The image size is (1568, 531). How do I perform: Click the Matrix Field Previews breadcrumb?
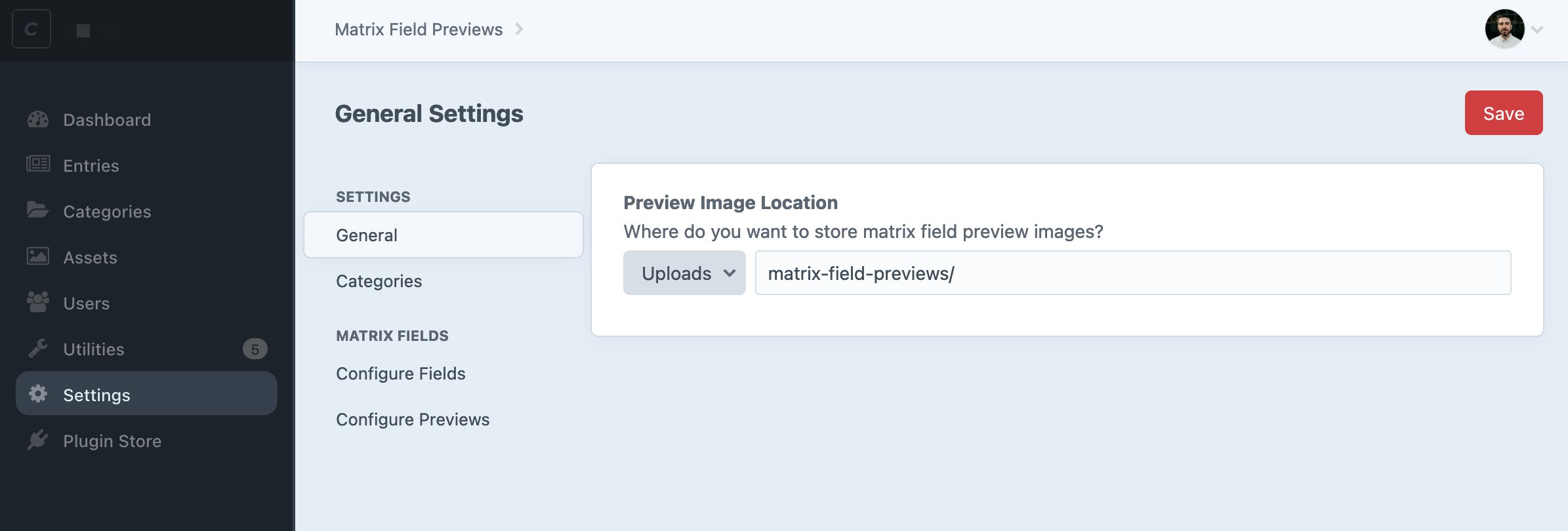point(419,29)
